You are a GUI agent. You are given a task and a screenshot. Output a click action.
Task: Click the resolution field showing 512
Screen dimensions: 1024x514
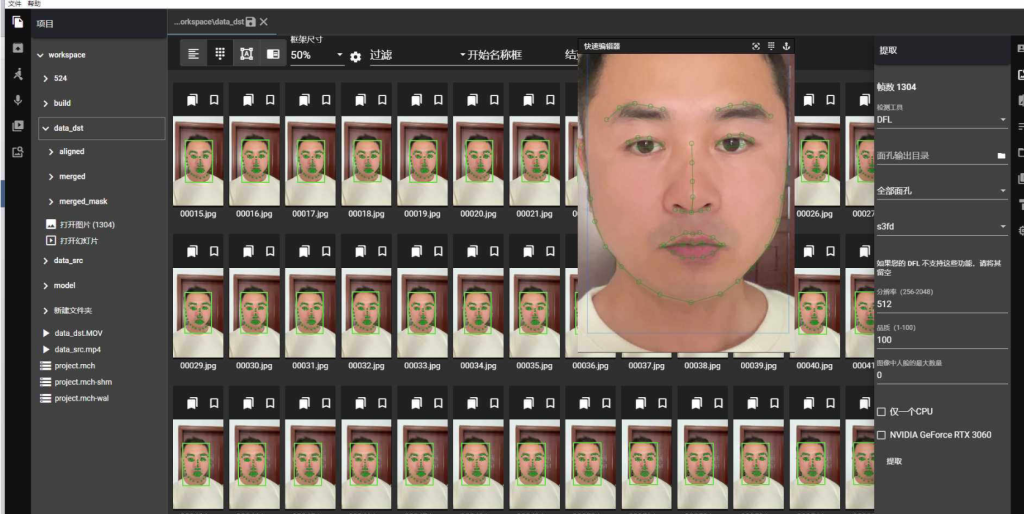tap(940, 304)
